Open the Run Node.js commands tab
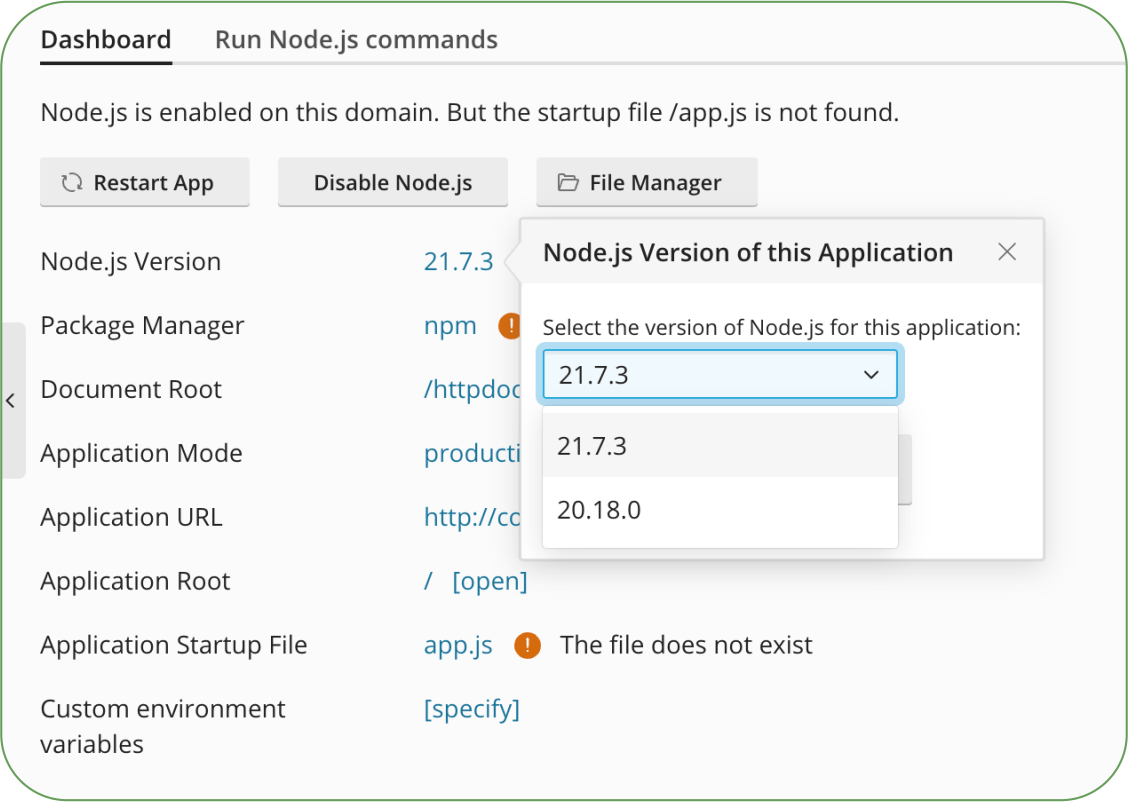Screen dimensions: 1128x802 click(x=356, y=40)
